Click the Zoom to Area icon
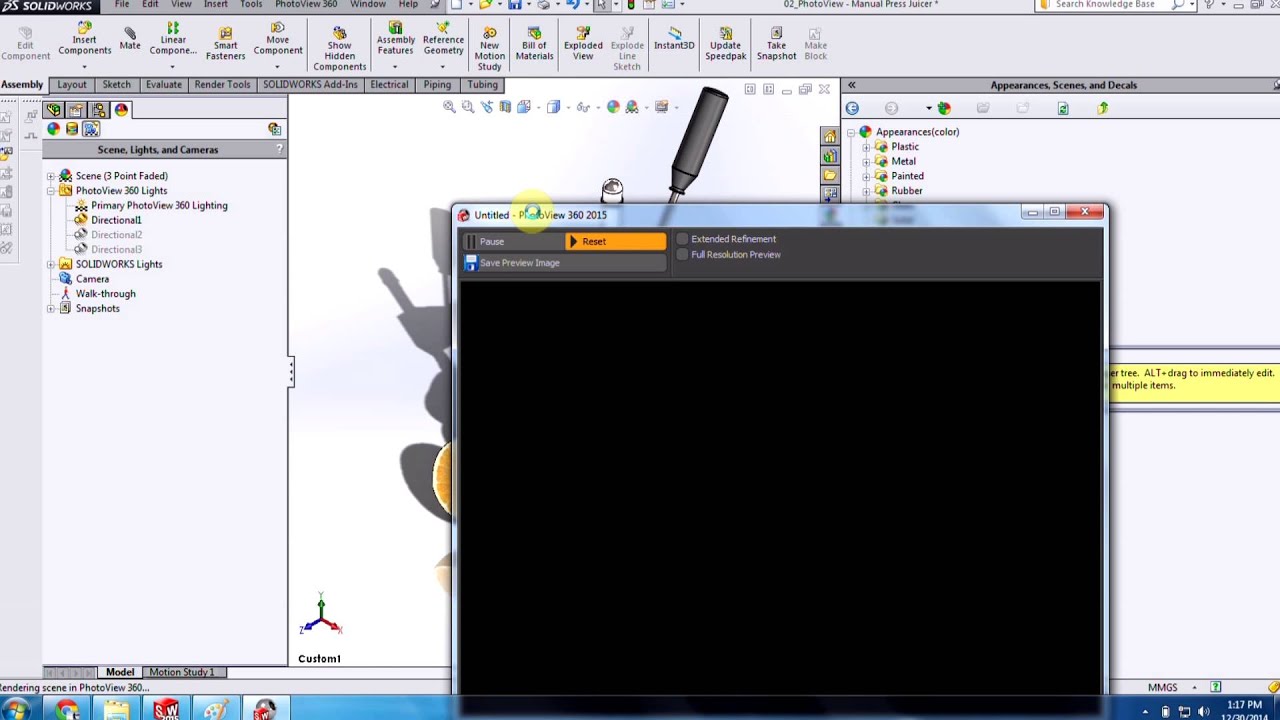Image resolution: width=1280 pixels, height=720 pixels. click(468, 107)
